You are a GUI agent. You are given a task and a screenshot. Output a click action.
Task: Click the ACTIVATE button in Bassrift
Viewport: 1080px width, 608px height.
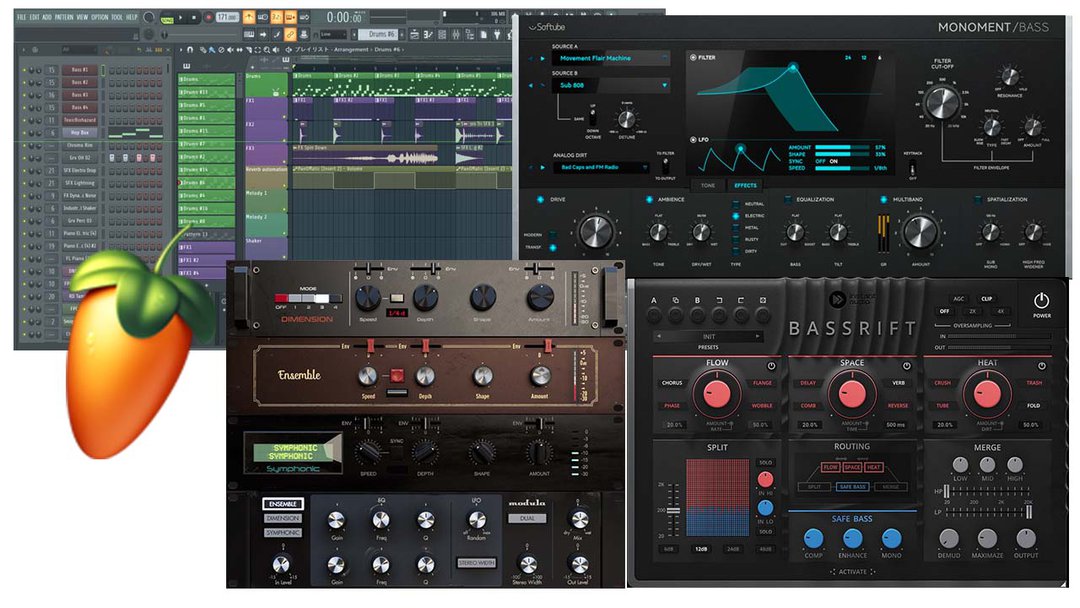pos(851,571)
